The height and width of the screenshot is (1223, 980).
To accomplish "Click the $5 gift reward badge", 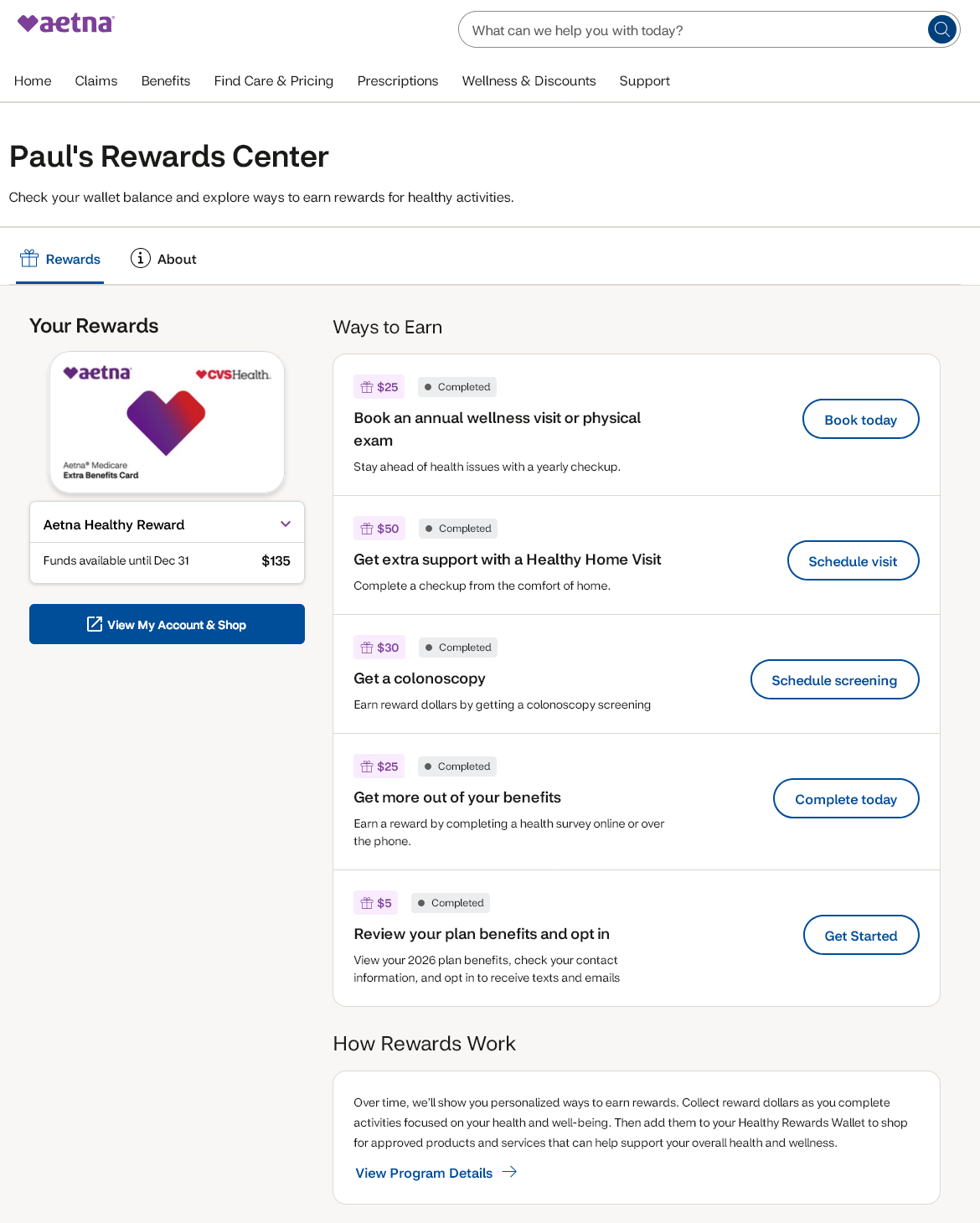I will pos(376,903).
